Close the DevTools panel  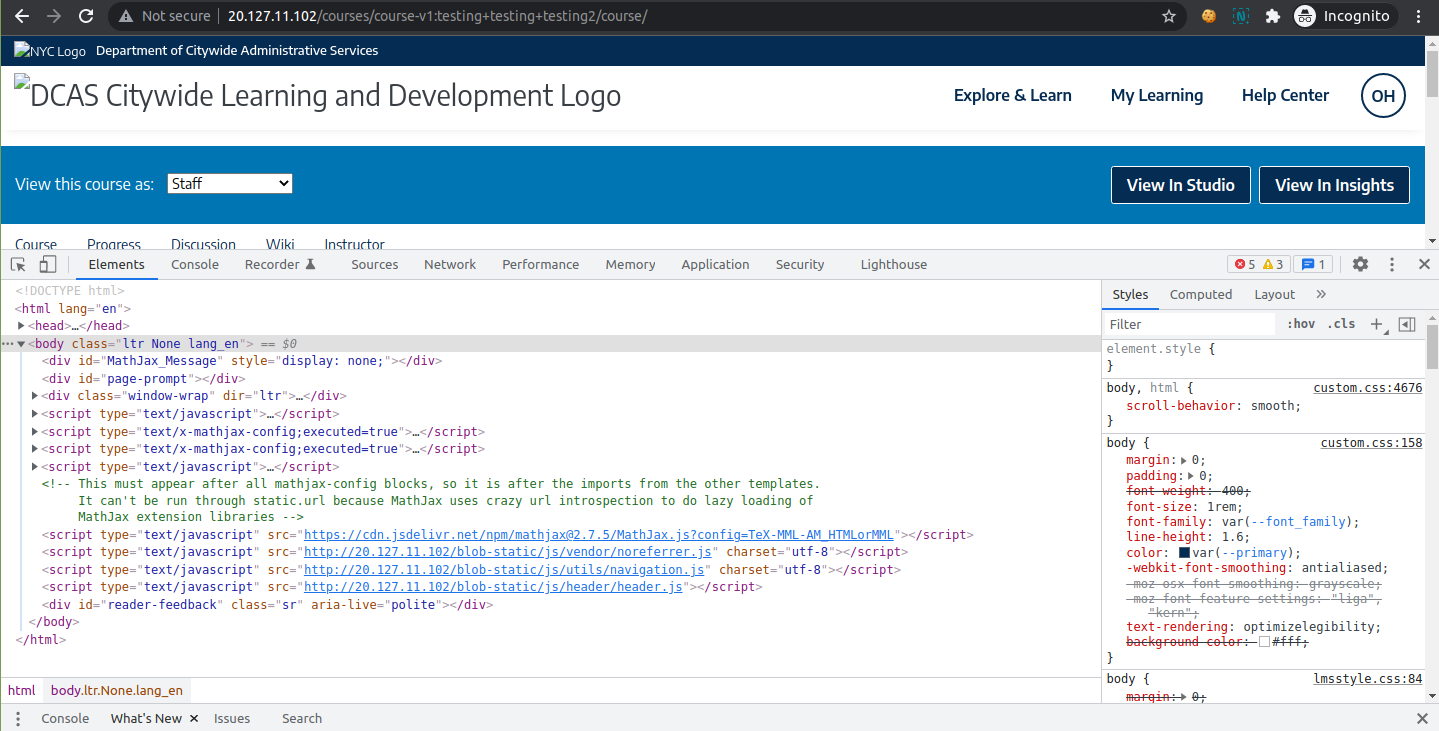(x=1424, y=264)
